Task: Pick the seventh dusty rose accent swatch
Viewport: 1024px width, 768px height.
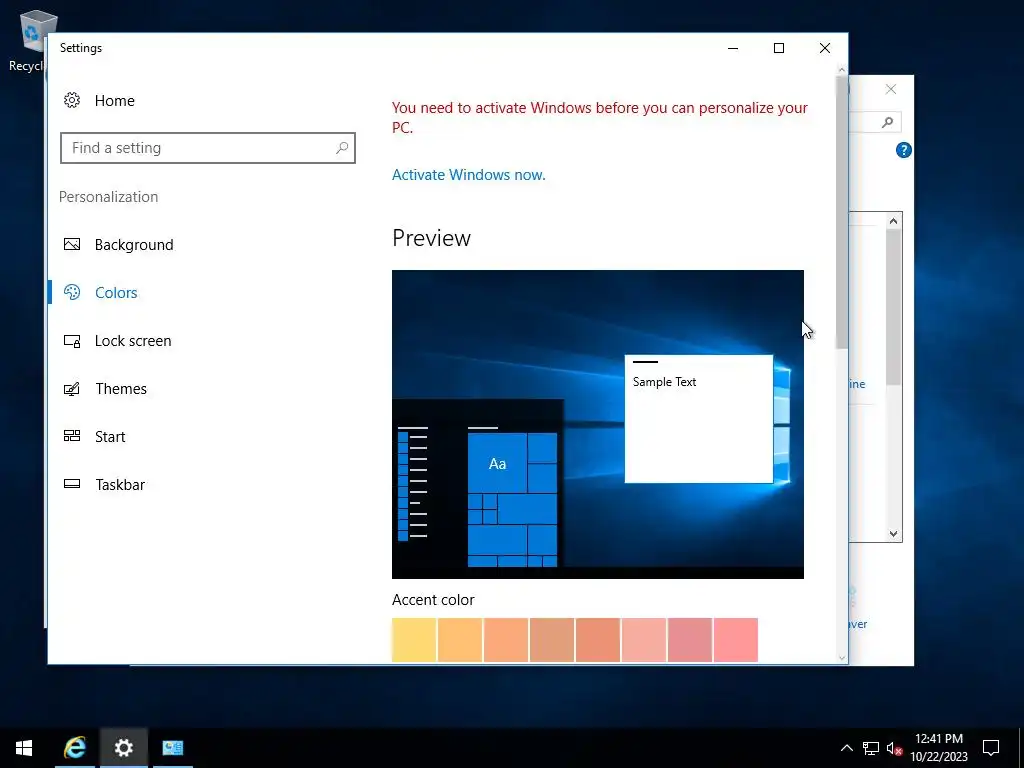Action: [690, 640]
